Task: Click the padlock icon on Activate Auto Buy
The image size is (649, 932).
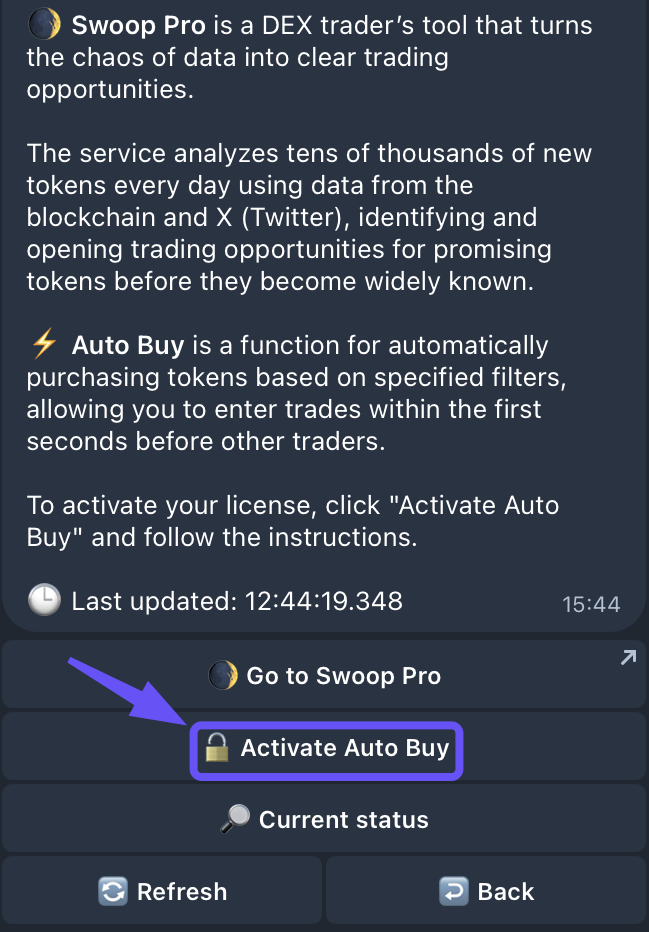Action: tap(216, 748)
